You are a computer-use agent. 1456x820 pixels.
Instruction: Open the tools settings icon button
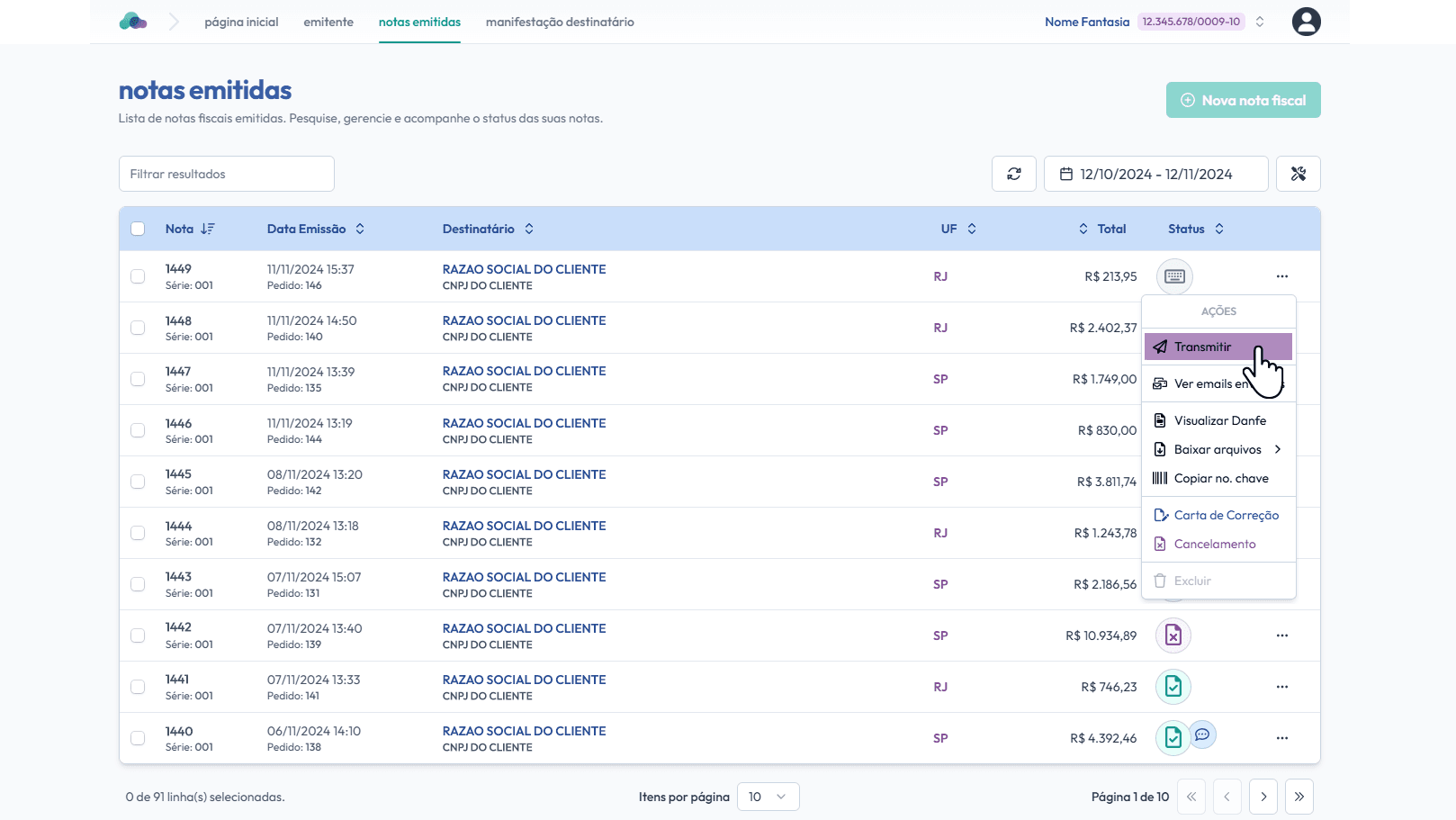[1298, 174]
